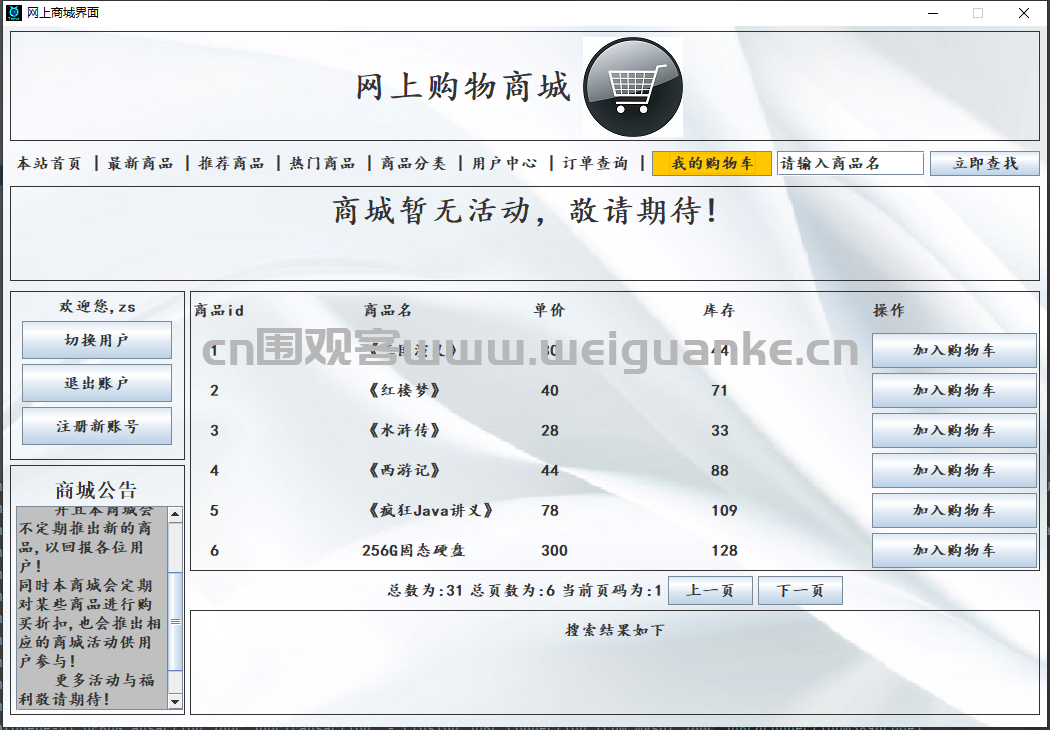The height and width of the screenshot is (730, 1050).
Task: Add 256G固态硬盘 to the shopping cart
Action: pyautogui.click(x=954, y=551)
